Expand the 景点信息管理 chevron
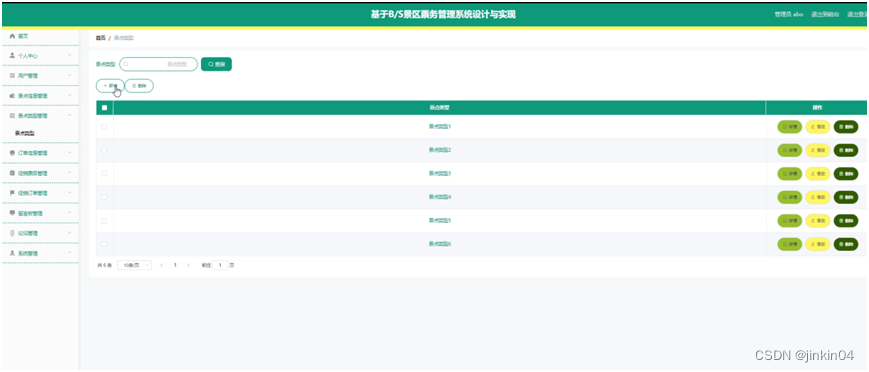The width and height of the screenshot is (869, 372). click(69, 95)
